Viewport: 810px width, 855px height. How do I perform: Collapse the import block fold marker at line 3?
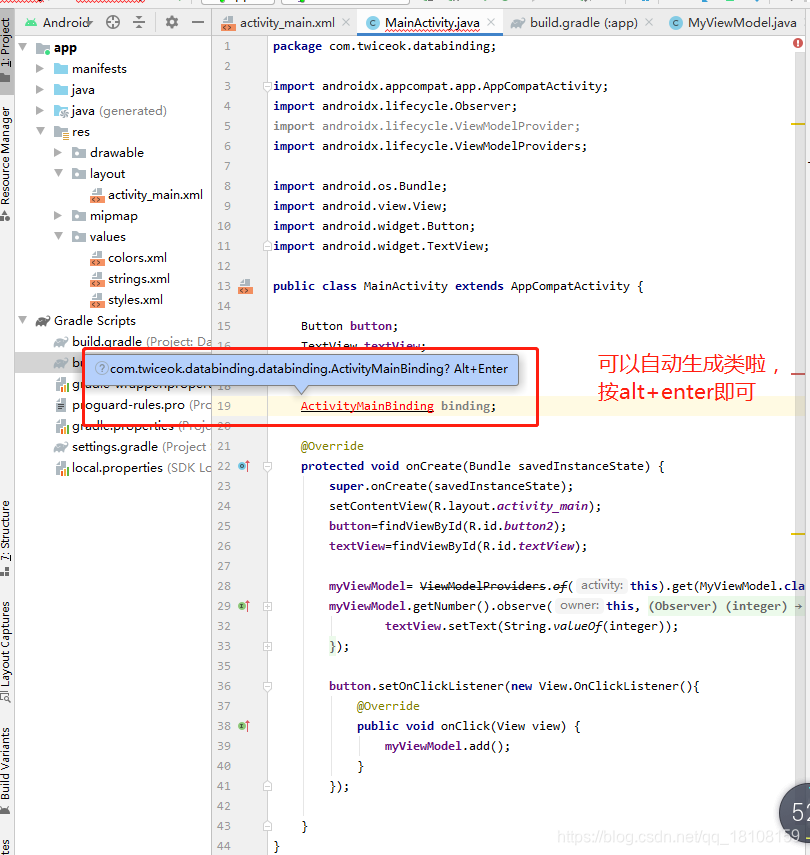point(267,86)
